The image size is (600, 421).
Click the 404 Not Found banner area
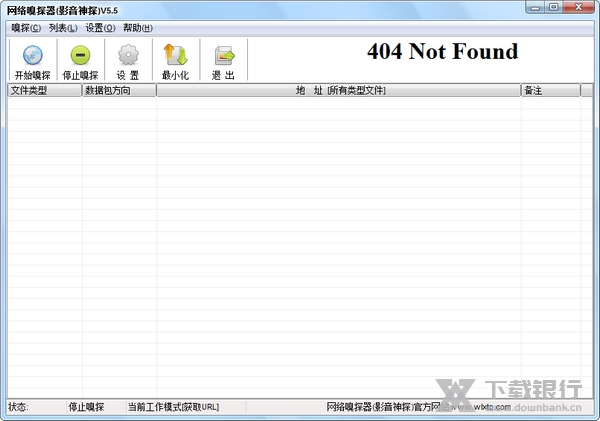[x=442, y=52]
